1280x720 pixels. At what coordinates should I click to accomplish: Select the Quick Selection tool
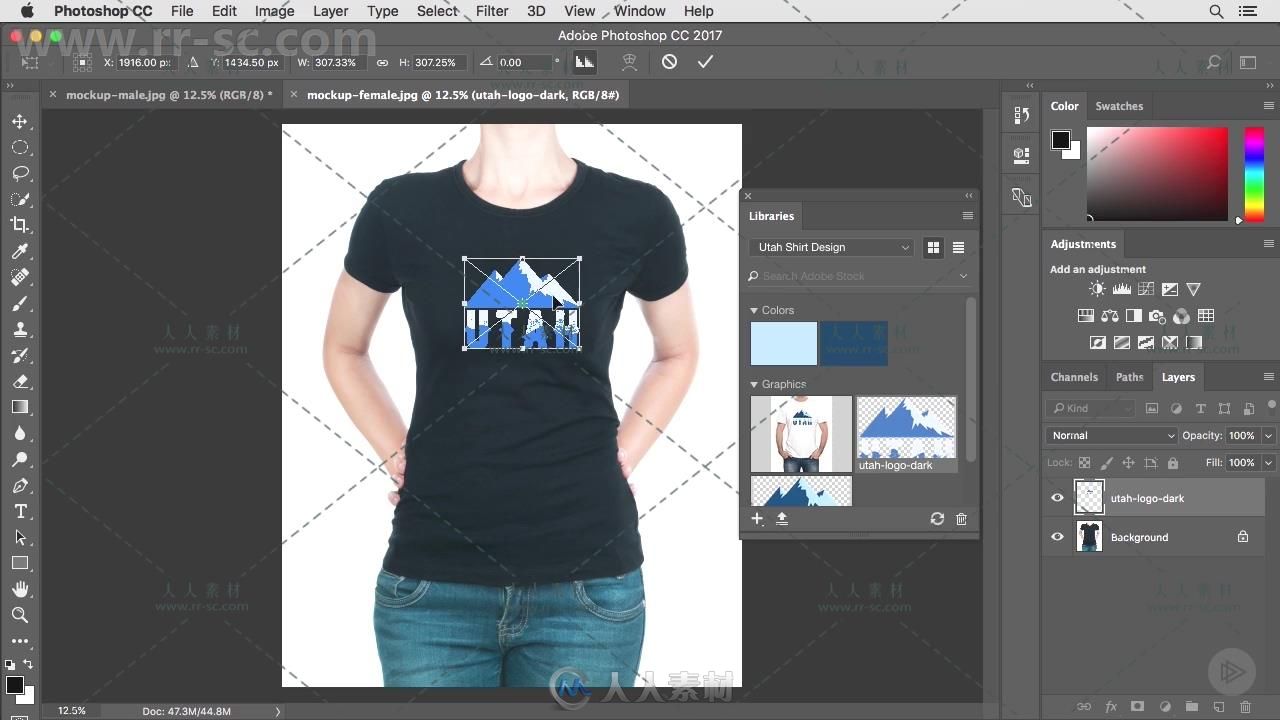click(19, 199)
